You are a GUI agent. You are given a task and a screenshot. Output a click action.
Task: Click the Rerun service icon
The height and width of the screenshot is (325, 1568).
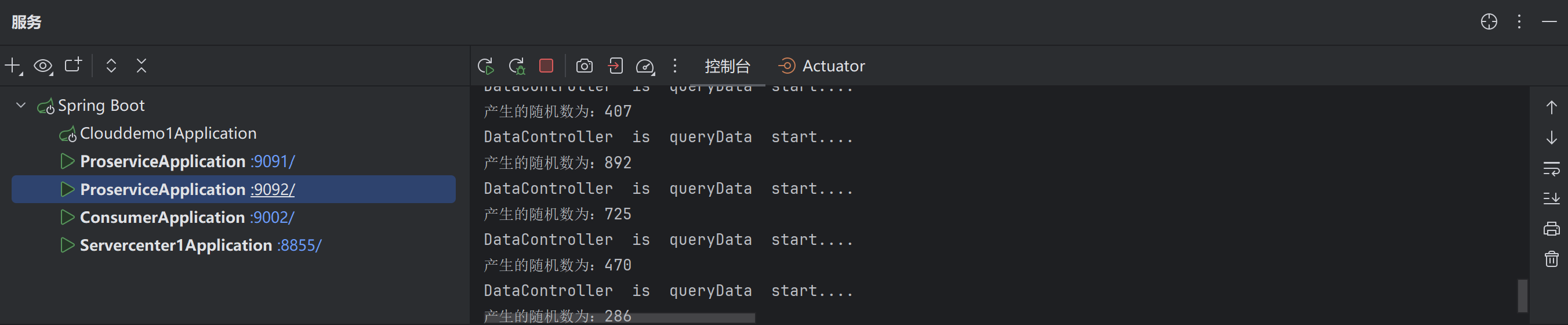point(486,66)
